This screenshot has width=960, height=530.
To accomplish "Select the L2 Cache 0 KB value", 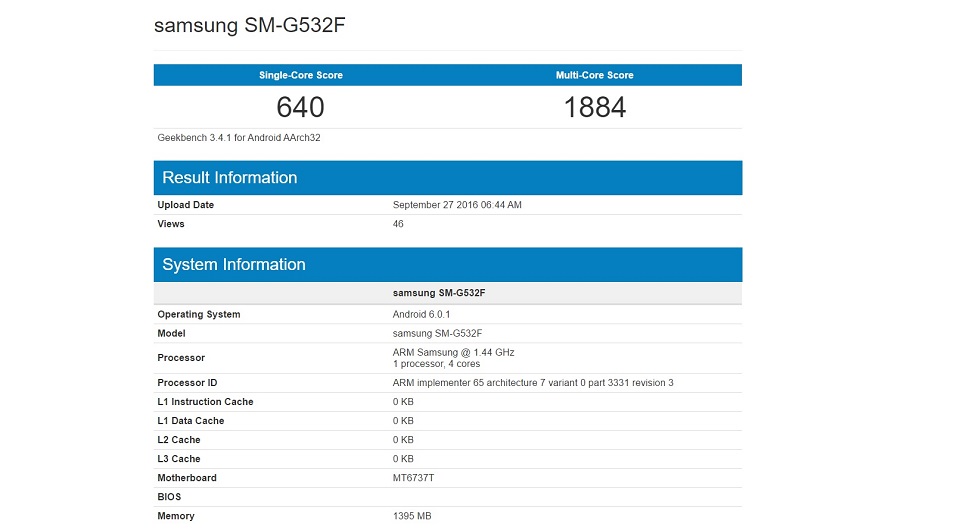I will tap(403, 440).
